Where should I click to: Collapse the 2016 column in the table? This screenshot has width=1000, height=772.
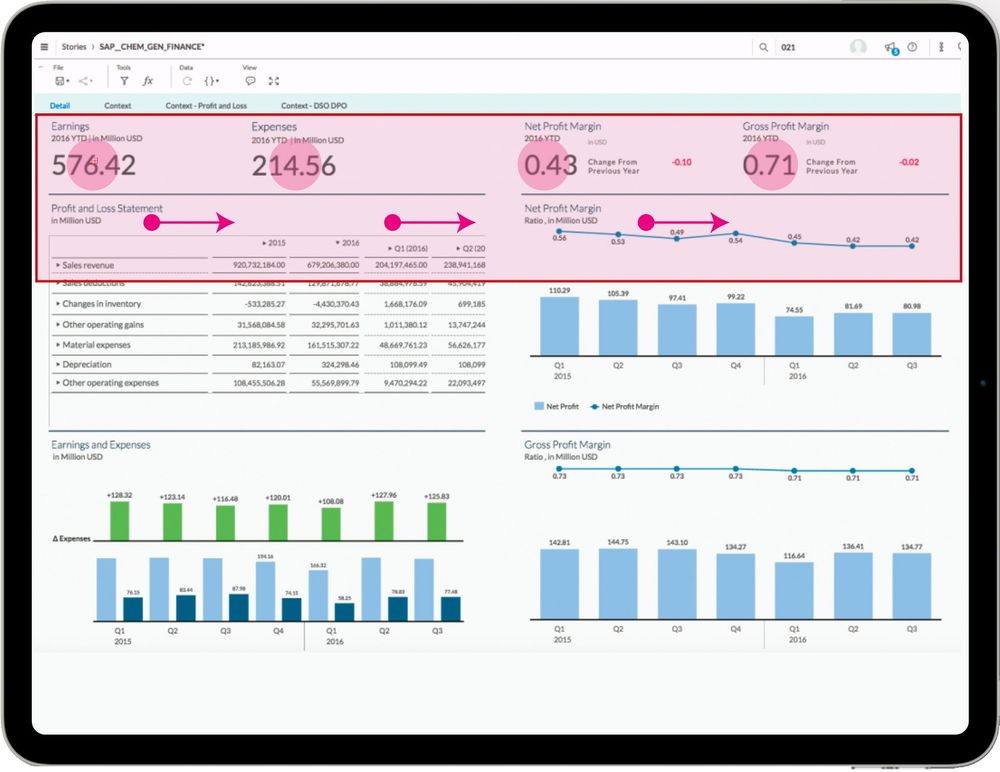tap(341, 242)
